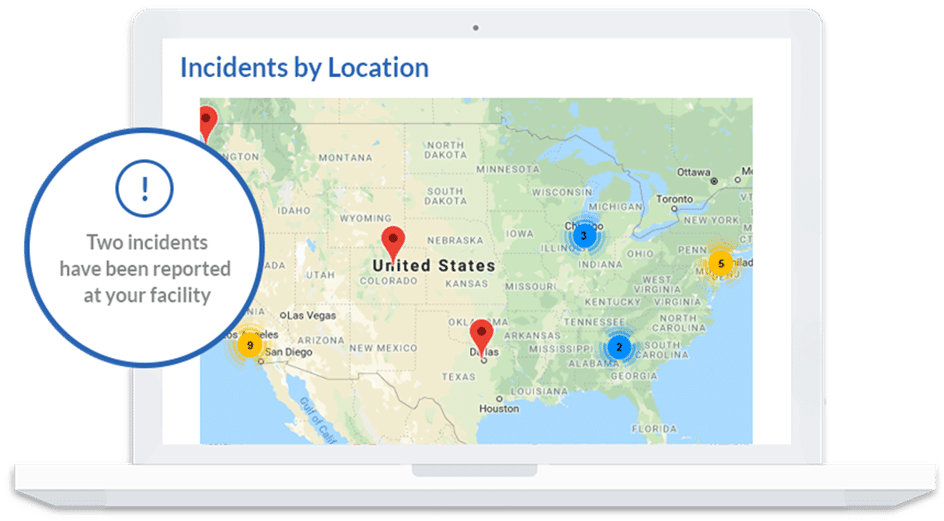Select the Las Vegas city label

click(312, 315)
